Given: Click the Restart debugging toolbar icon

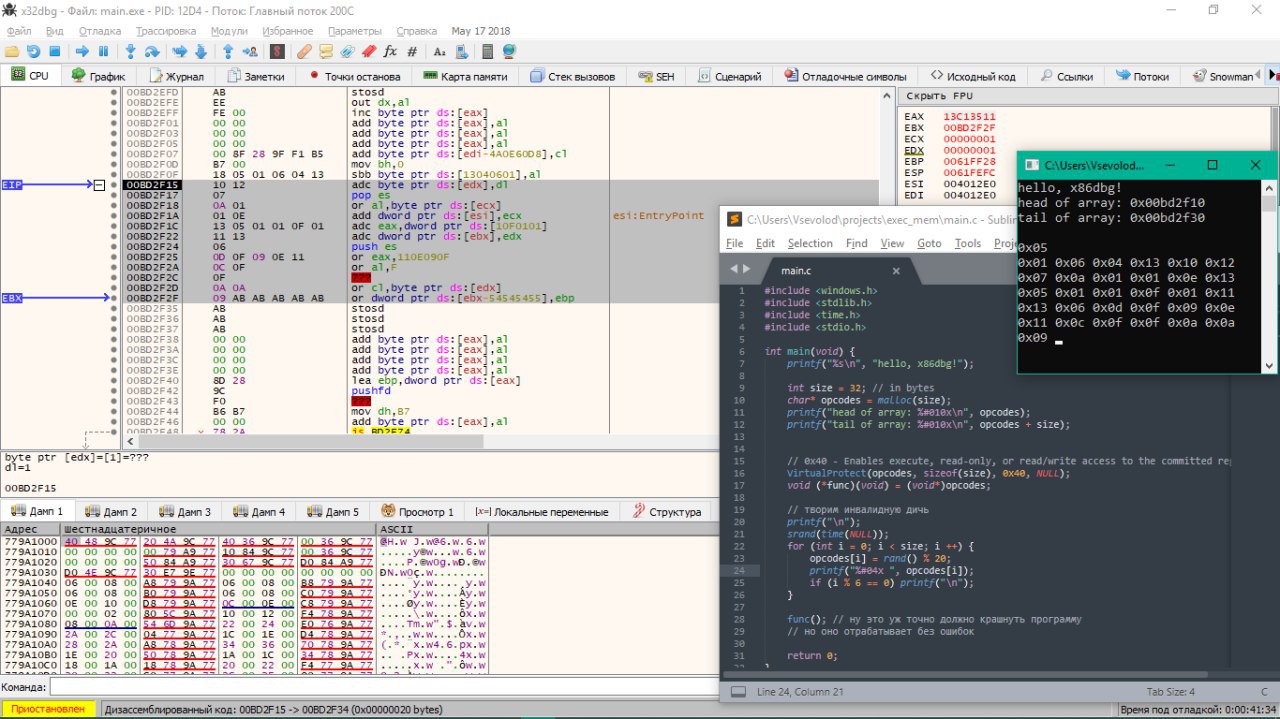Looking at the screenshot, I should 33,51.
